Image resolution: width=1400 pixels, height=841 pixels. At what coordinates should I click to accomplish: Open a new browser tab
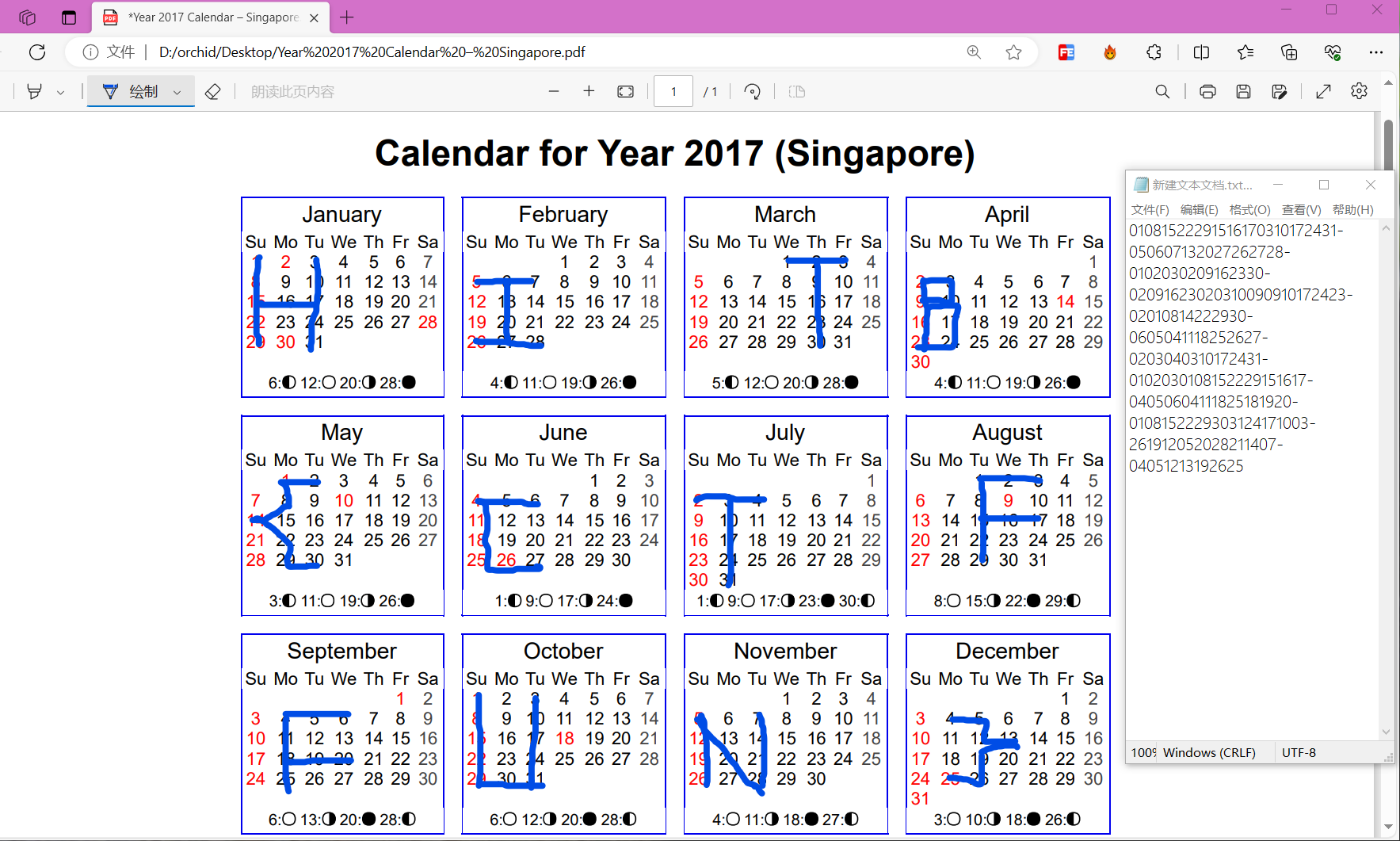pyautogui.click(x=346, y=17)
